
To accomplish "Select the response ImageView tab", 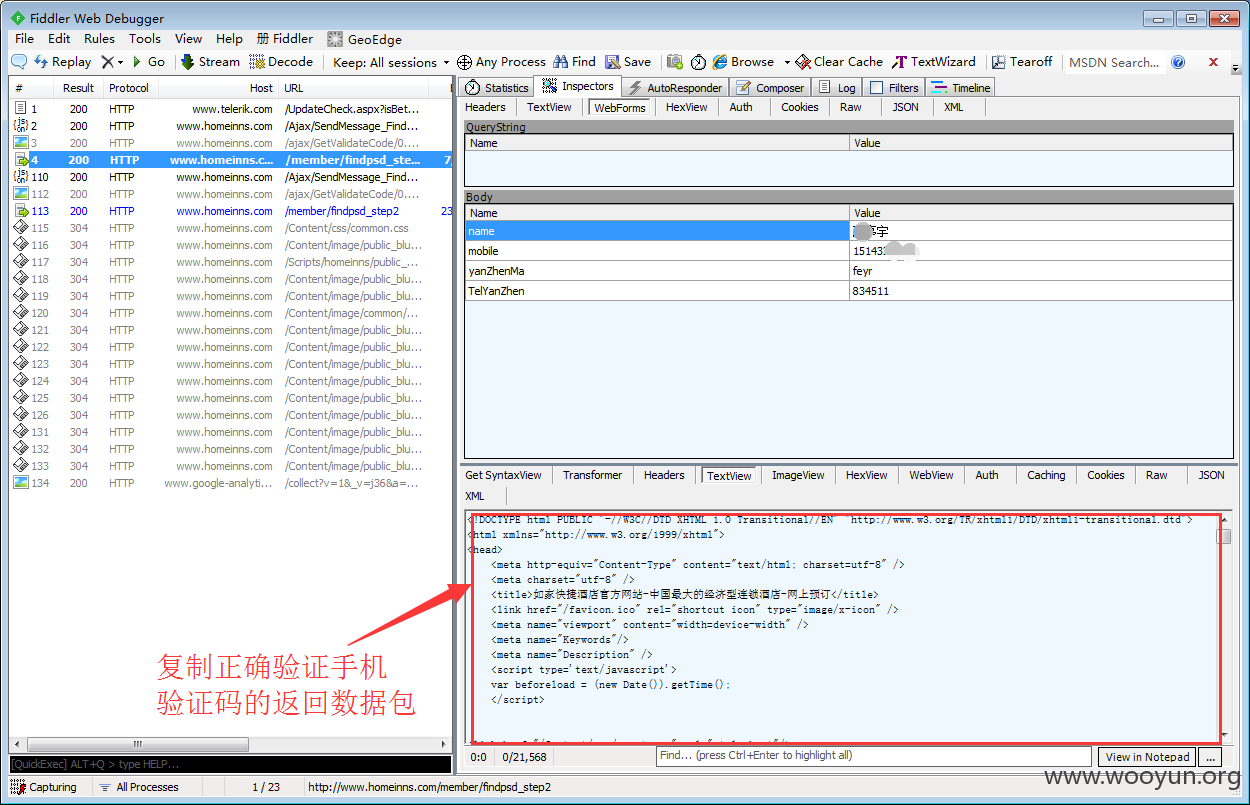I will [x=799, y=475].
